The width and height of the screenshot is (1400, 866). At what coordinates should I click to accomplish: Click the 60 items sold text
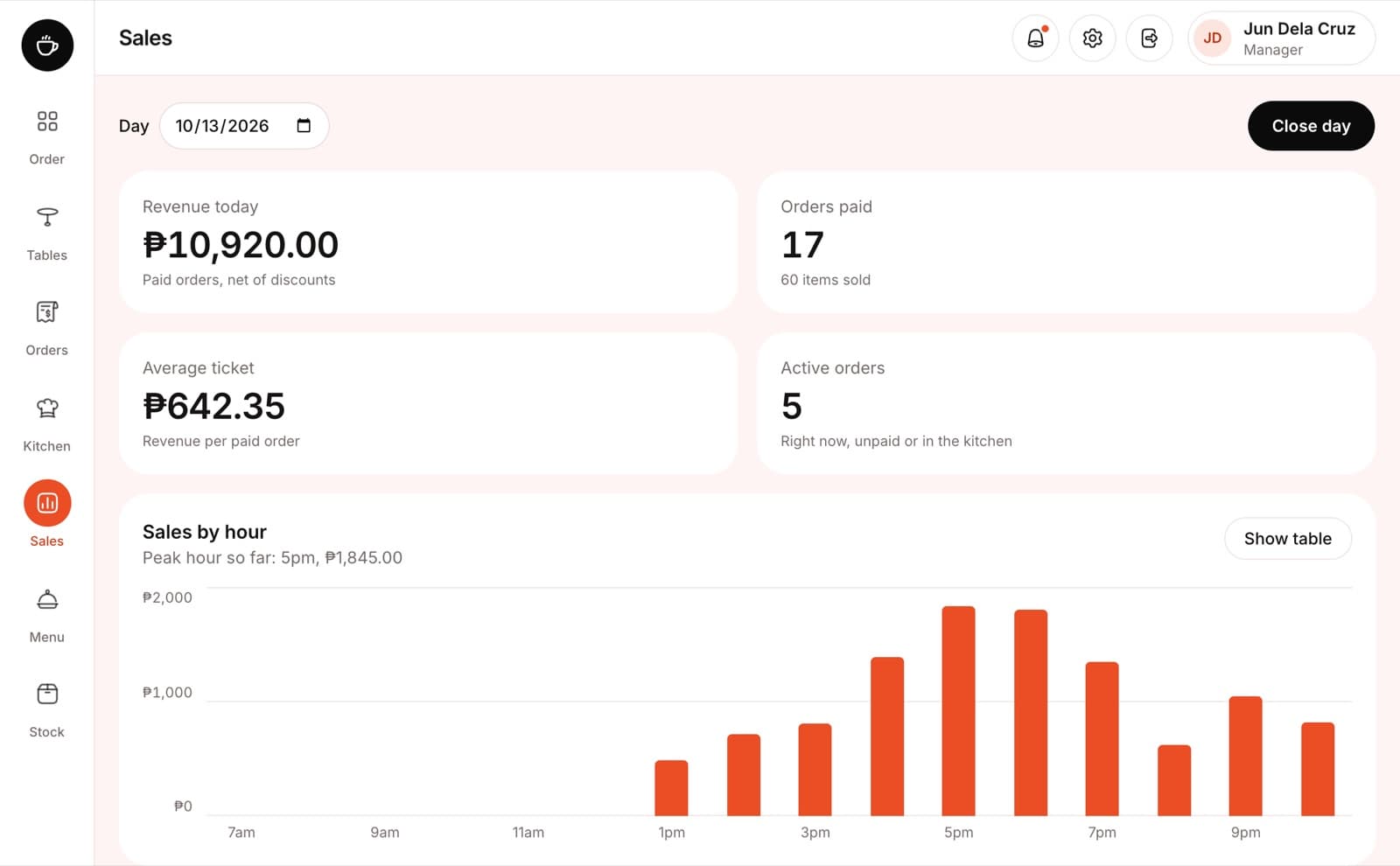825,280
